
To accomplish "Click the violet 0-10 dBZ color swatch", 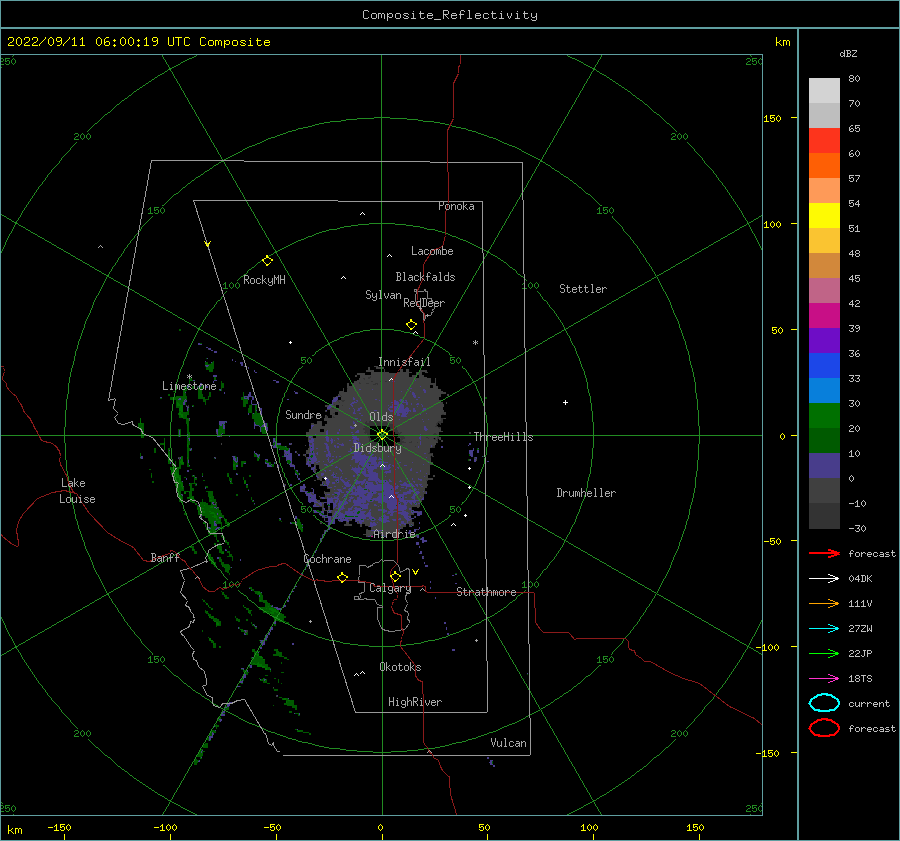I will (x=824, y=466).
